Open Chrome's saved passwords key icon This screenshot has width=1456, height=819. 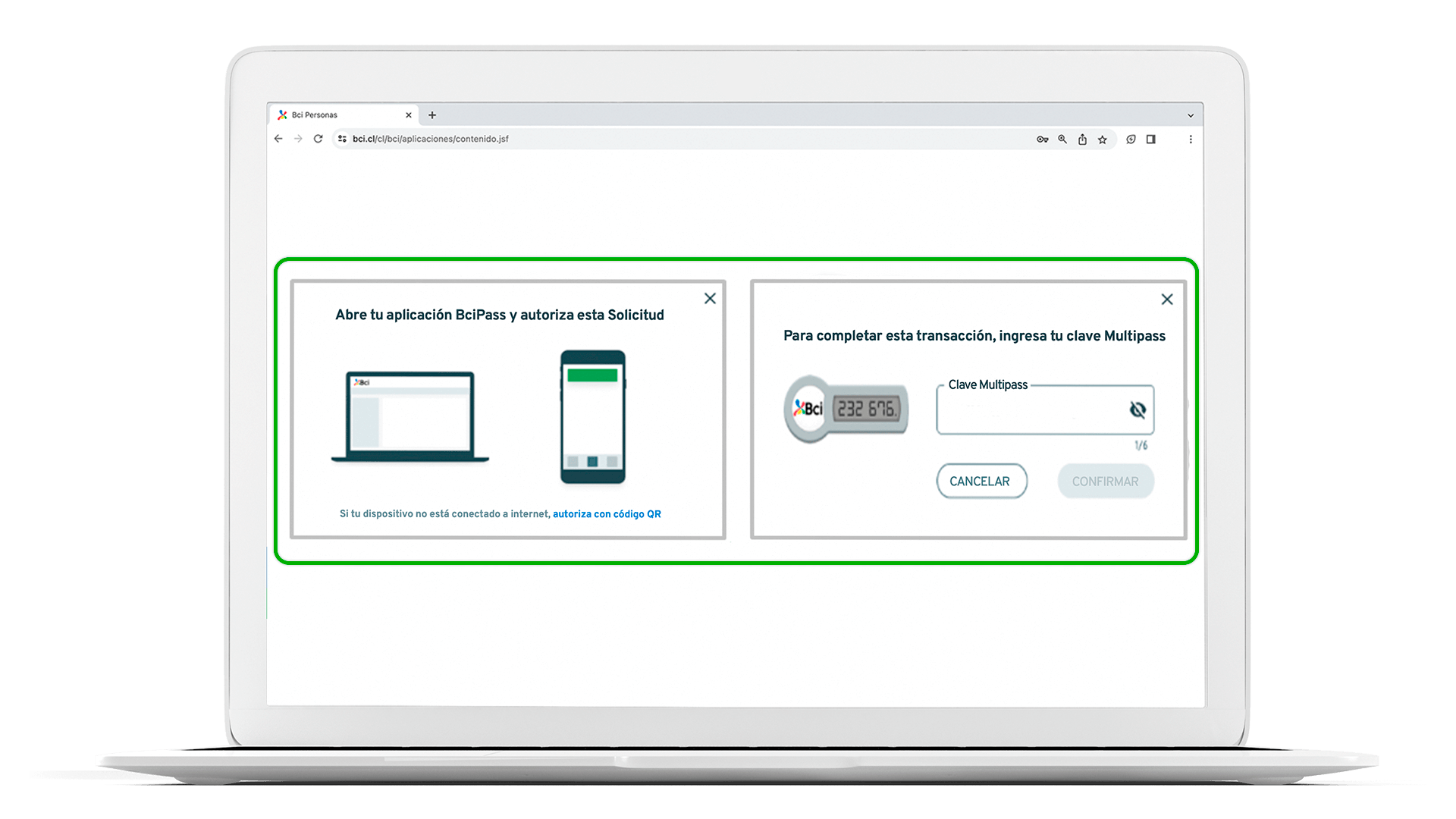coord(1043,139)
